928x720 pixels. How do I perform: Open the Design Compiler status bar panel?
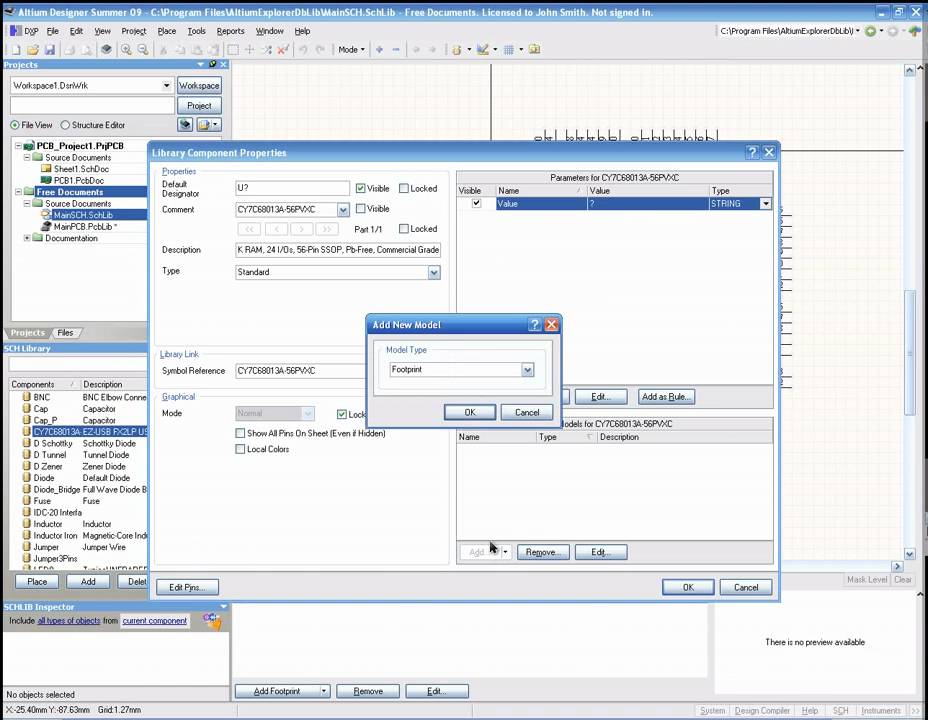pos(762,711)
